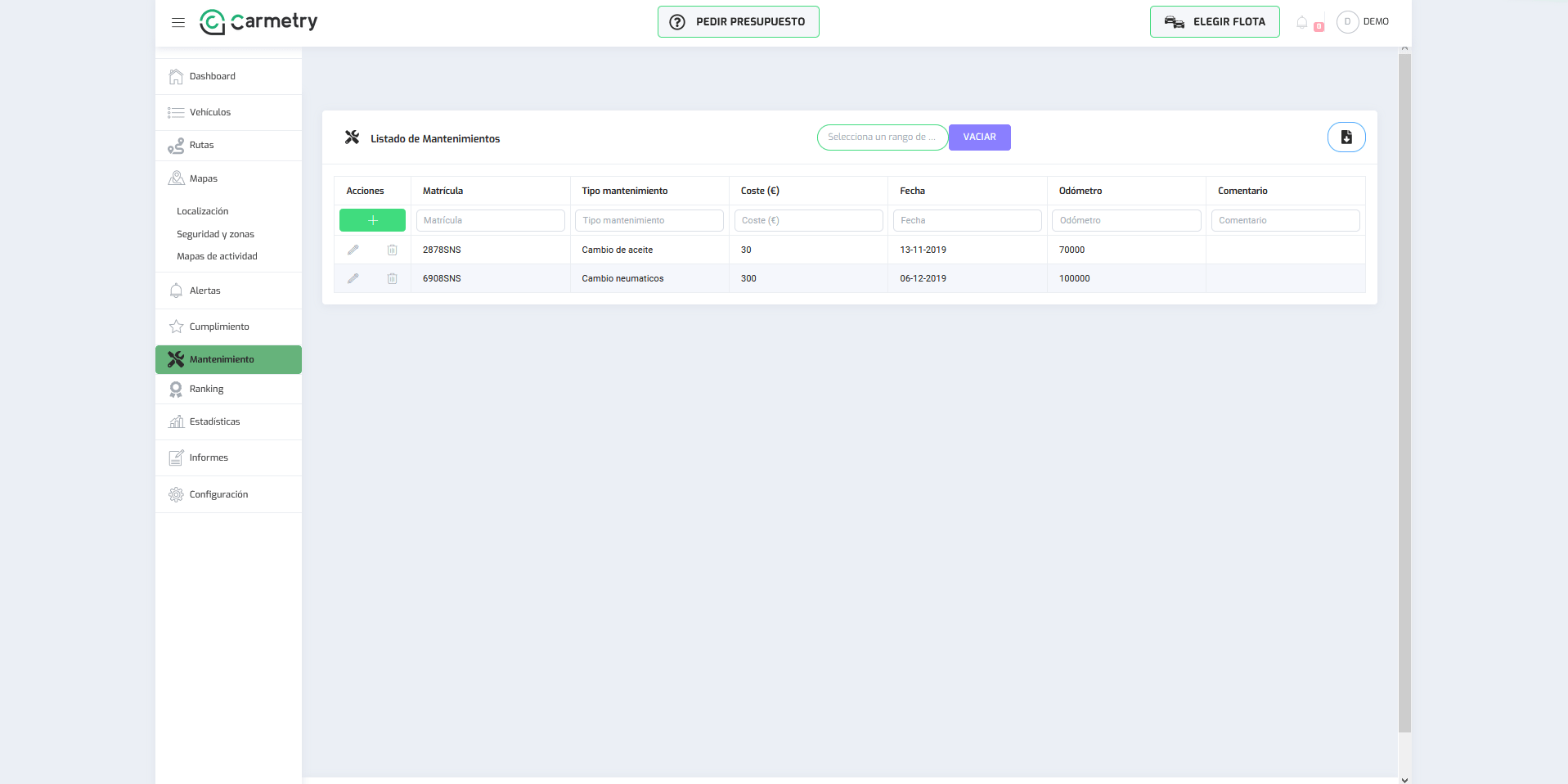Click PEDIR PRESUPUESTO button

(x=738, y=22)
